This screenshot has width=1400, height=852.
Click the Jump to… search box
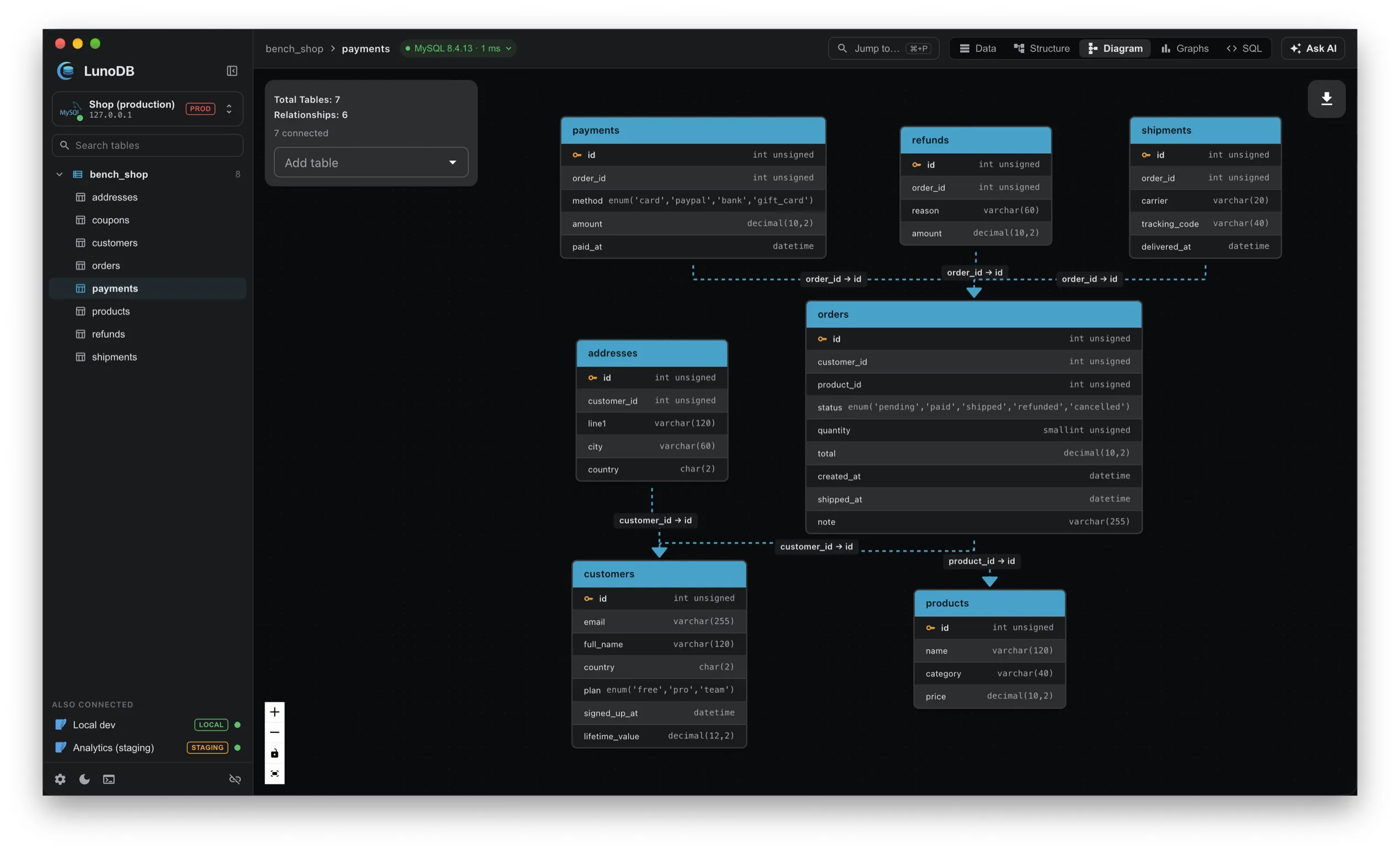click(x=883, y=48)
